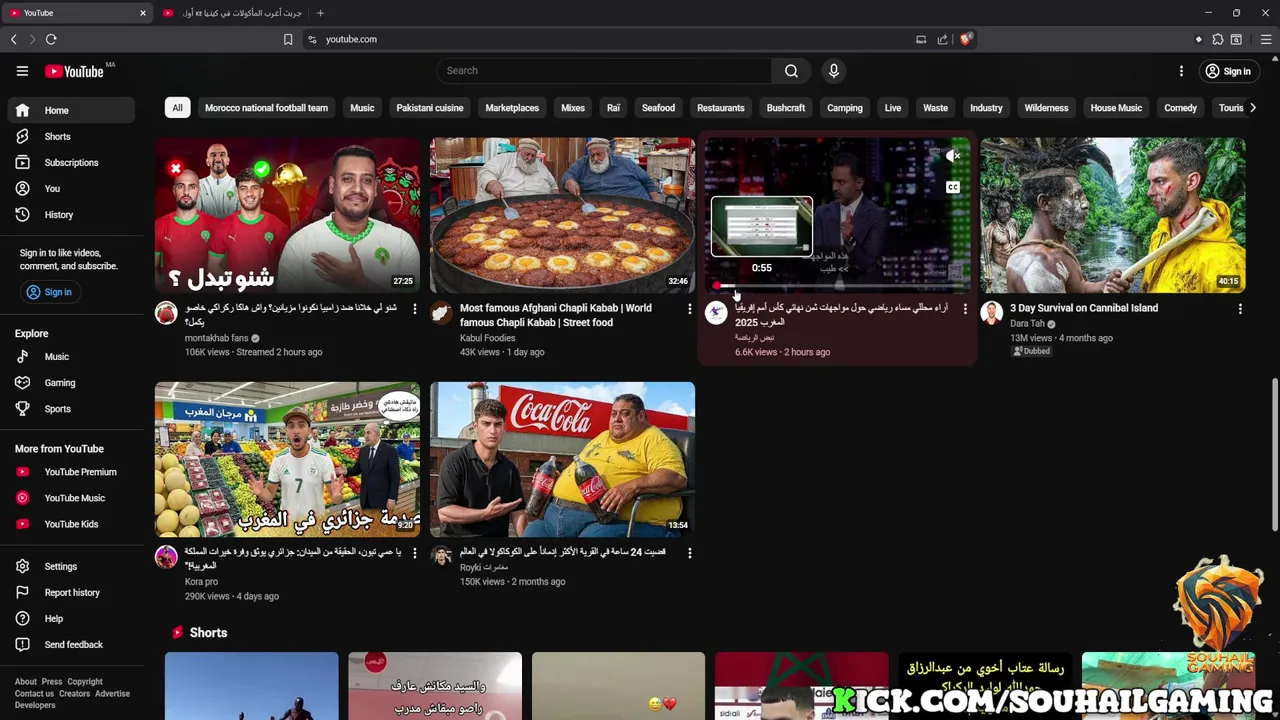This screenshot has height=720, width=1280.
Task: Open the Coca-Cola video thumbnail
Action: [x=562, y=459]
